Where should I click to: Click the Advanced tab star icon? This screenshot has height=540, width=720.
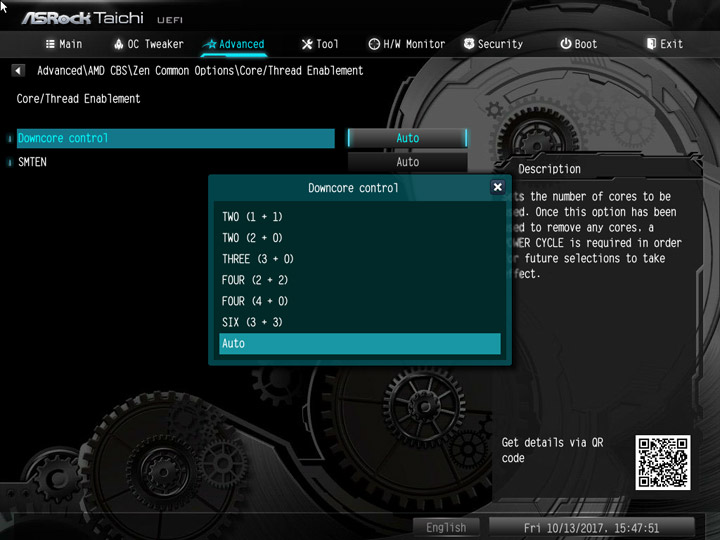click(211, 44)
